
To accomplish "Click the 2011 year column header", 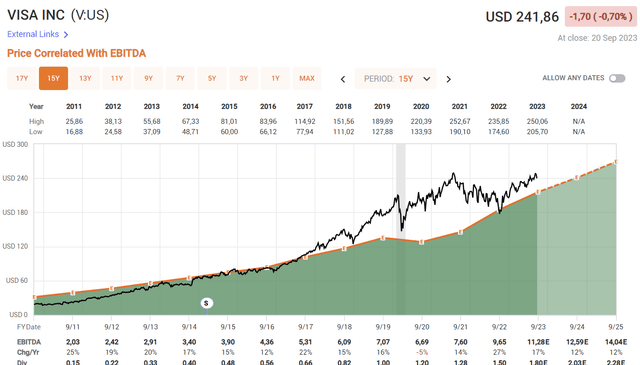I will point(74,107).
